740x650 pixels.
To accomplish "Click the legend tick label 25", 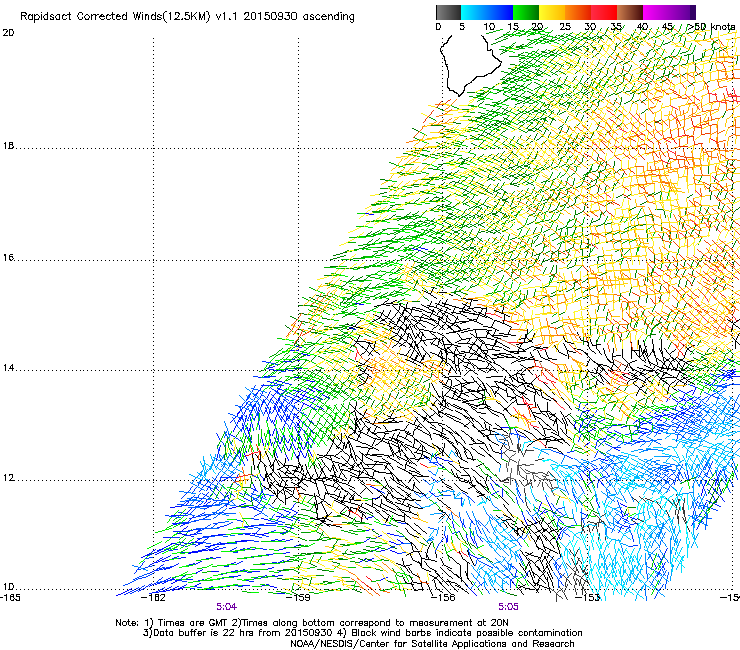I will click(x=565, y=26).
